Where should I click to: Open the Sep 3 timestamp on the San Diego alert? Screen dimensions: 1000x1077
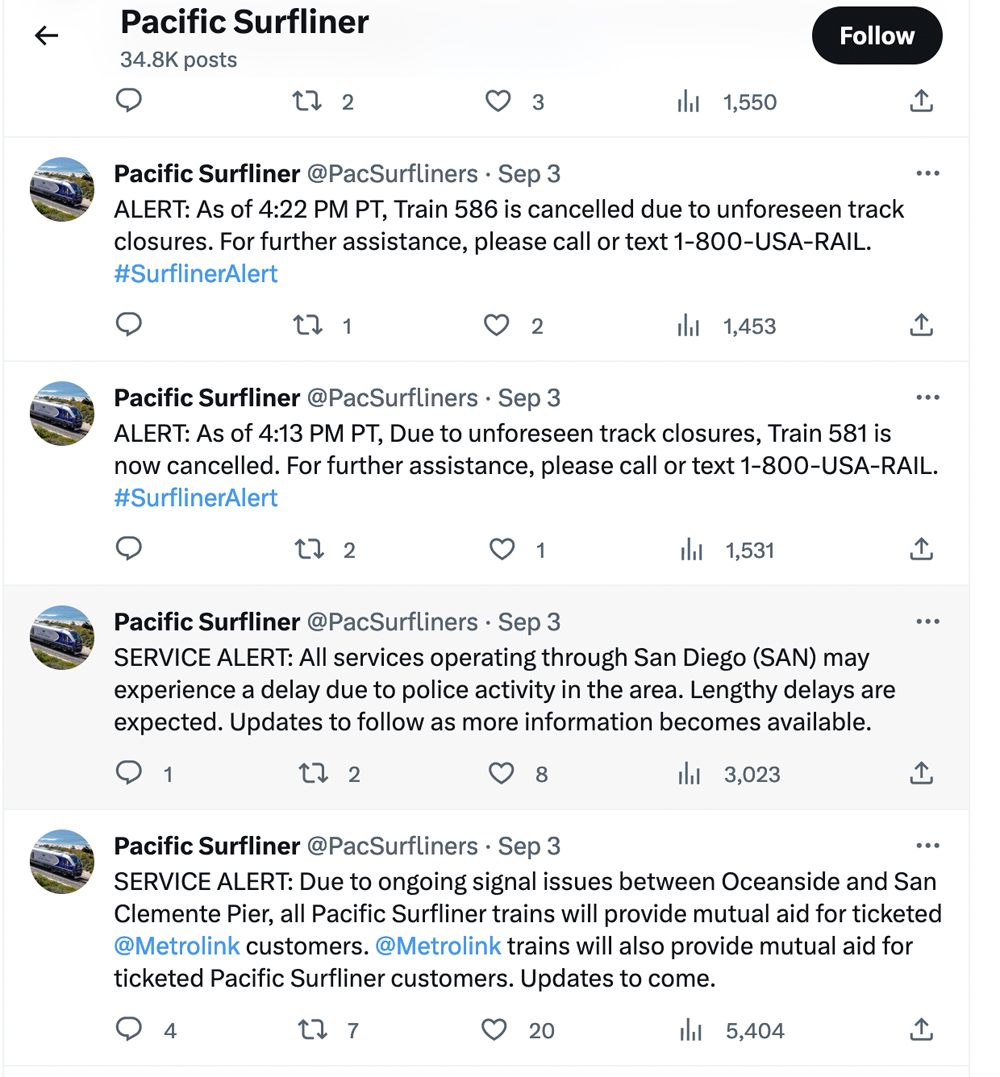(530, 621)
